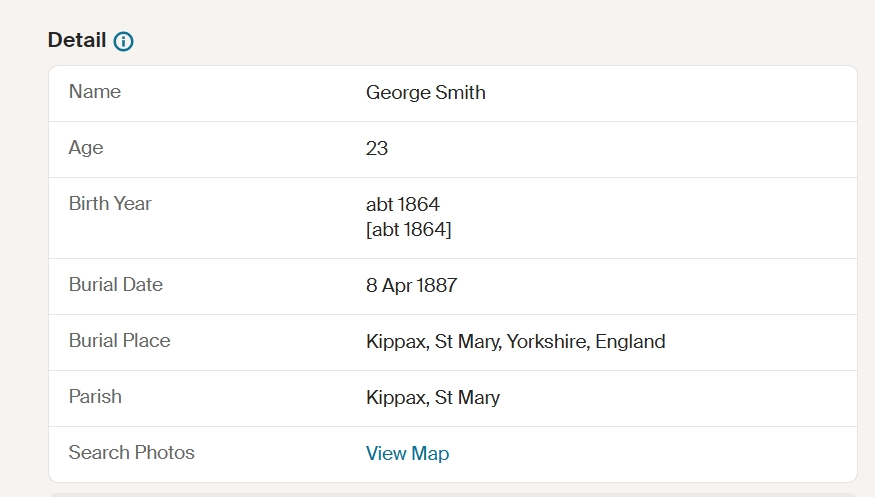
Task: Select the Name field label
Action: (95, 91)
